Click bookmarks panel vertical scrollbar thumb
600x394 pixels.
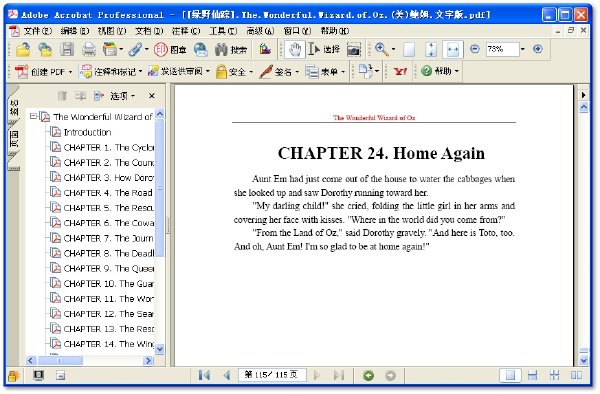(160, 188)
